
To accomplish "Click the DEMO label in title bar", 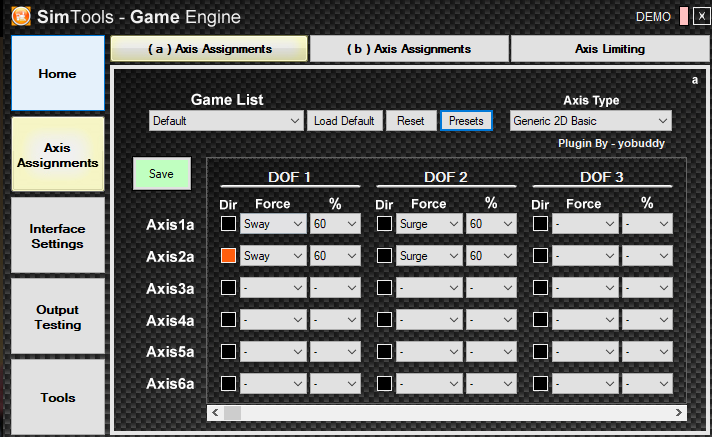I will (x=653, y=17).
